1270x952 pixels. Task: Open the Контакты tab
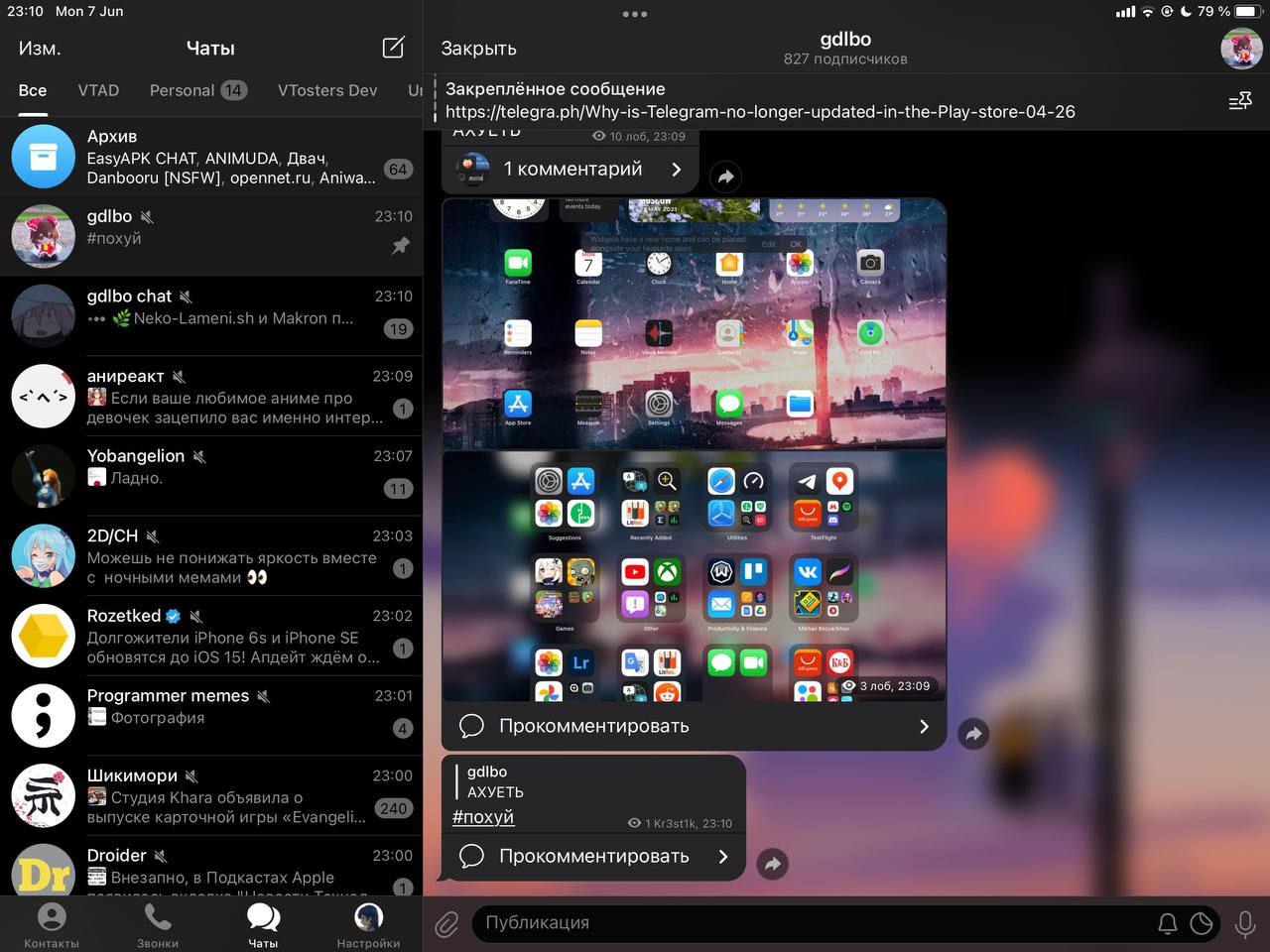coord(52,925)
